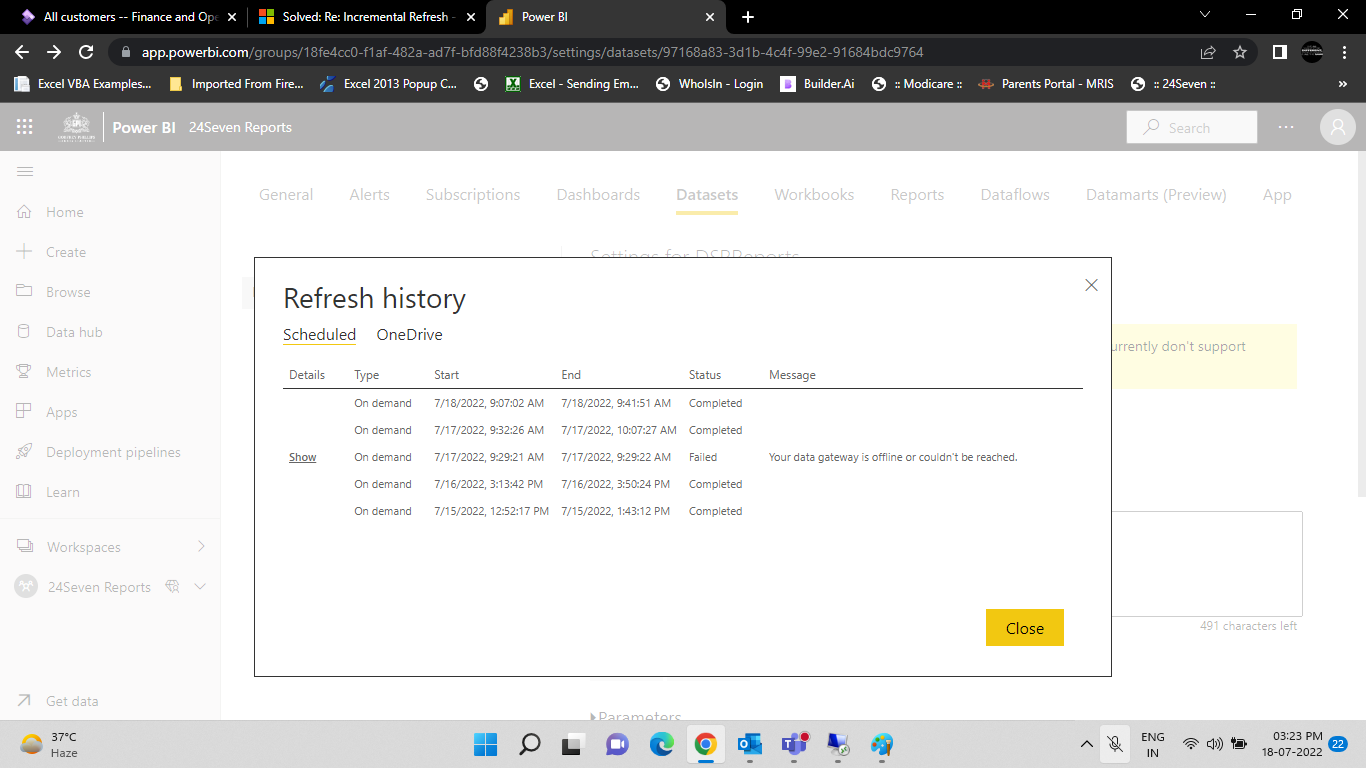Show hidden system tray icons
This screenshot has height=768, width=1366.
pos(1087,744)
